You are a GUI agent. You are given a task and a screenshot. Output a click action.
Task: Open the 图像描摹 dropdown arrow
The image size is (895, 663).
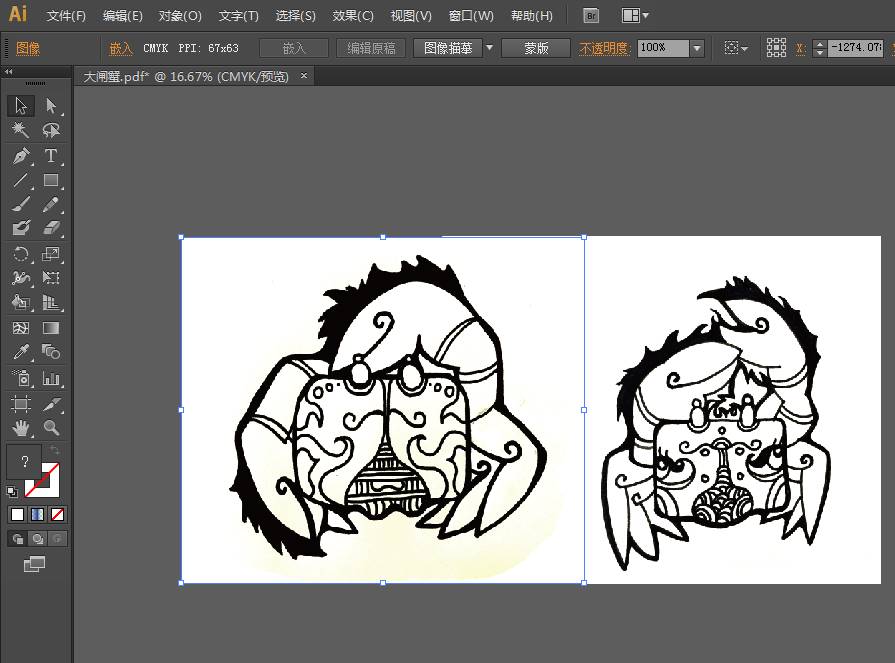[x=489, y=48]
